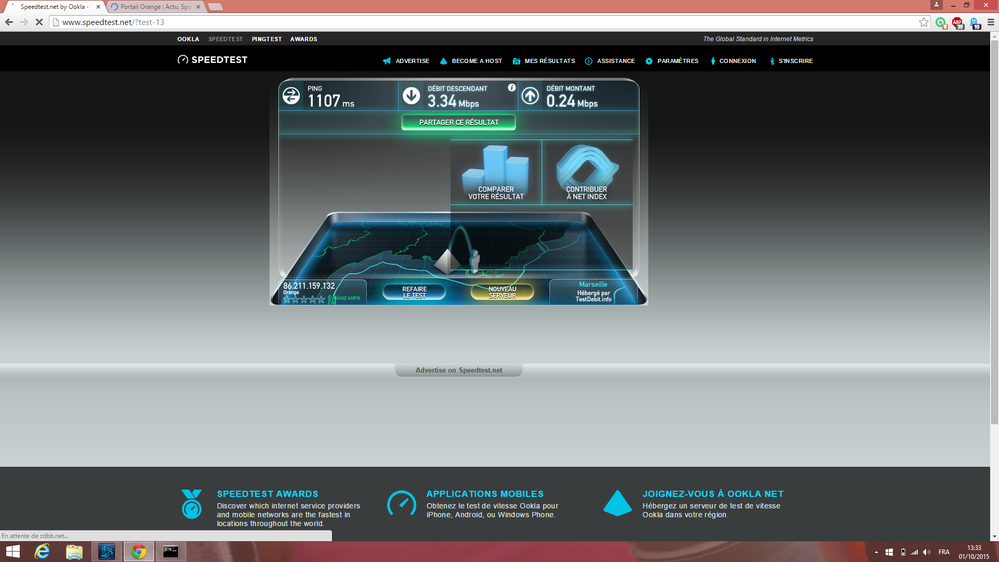The image size is (999, 562).
Task: Click the Connexion person icon
Action: [712, 61]
